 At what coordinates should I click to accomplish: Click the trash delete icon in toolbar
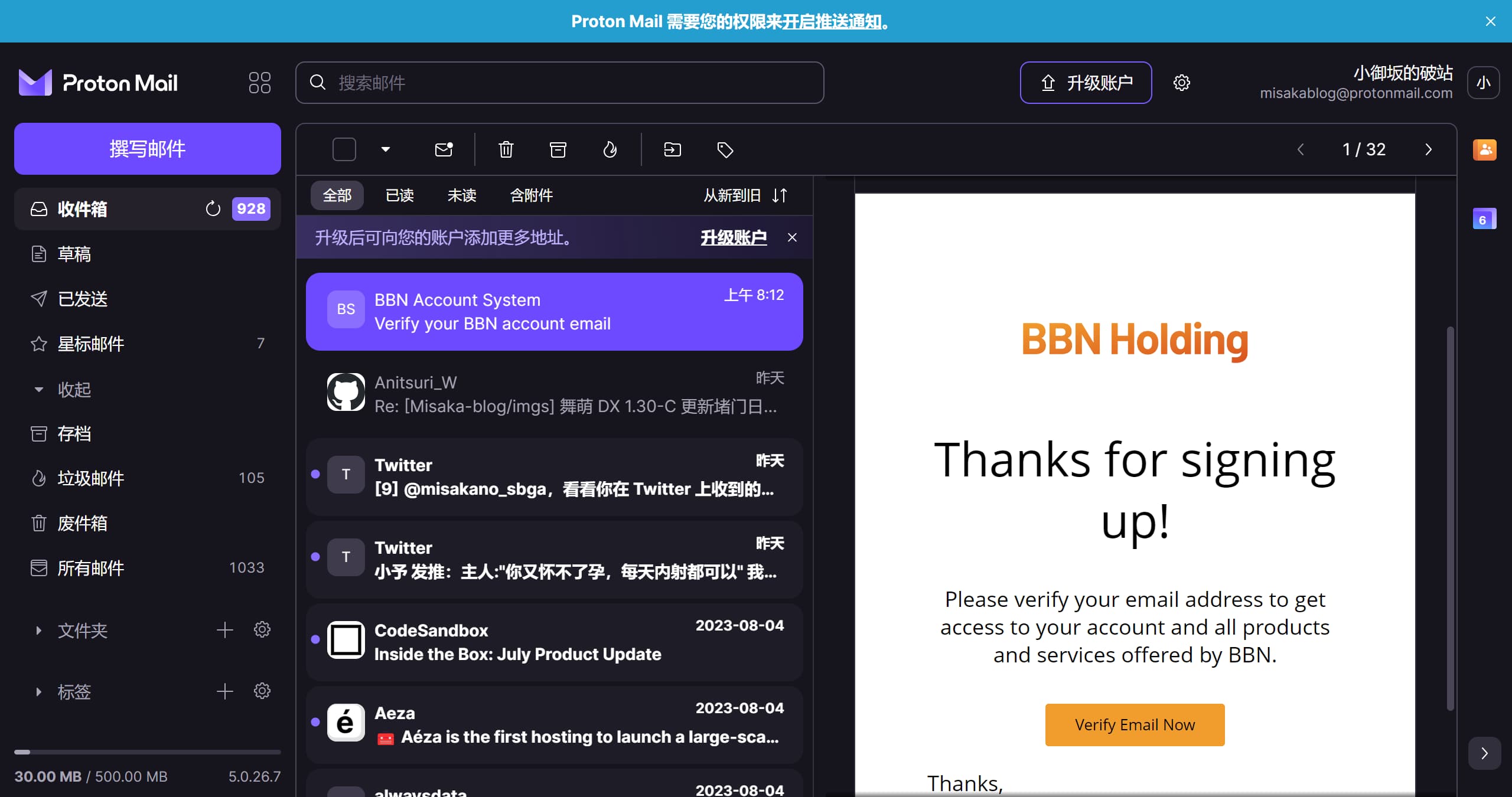pyautogui.click(x=506, y=149)
